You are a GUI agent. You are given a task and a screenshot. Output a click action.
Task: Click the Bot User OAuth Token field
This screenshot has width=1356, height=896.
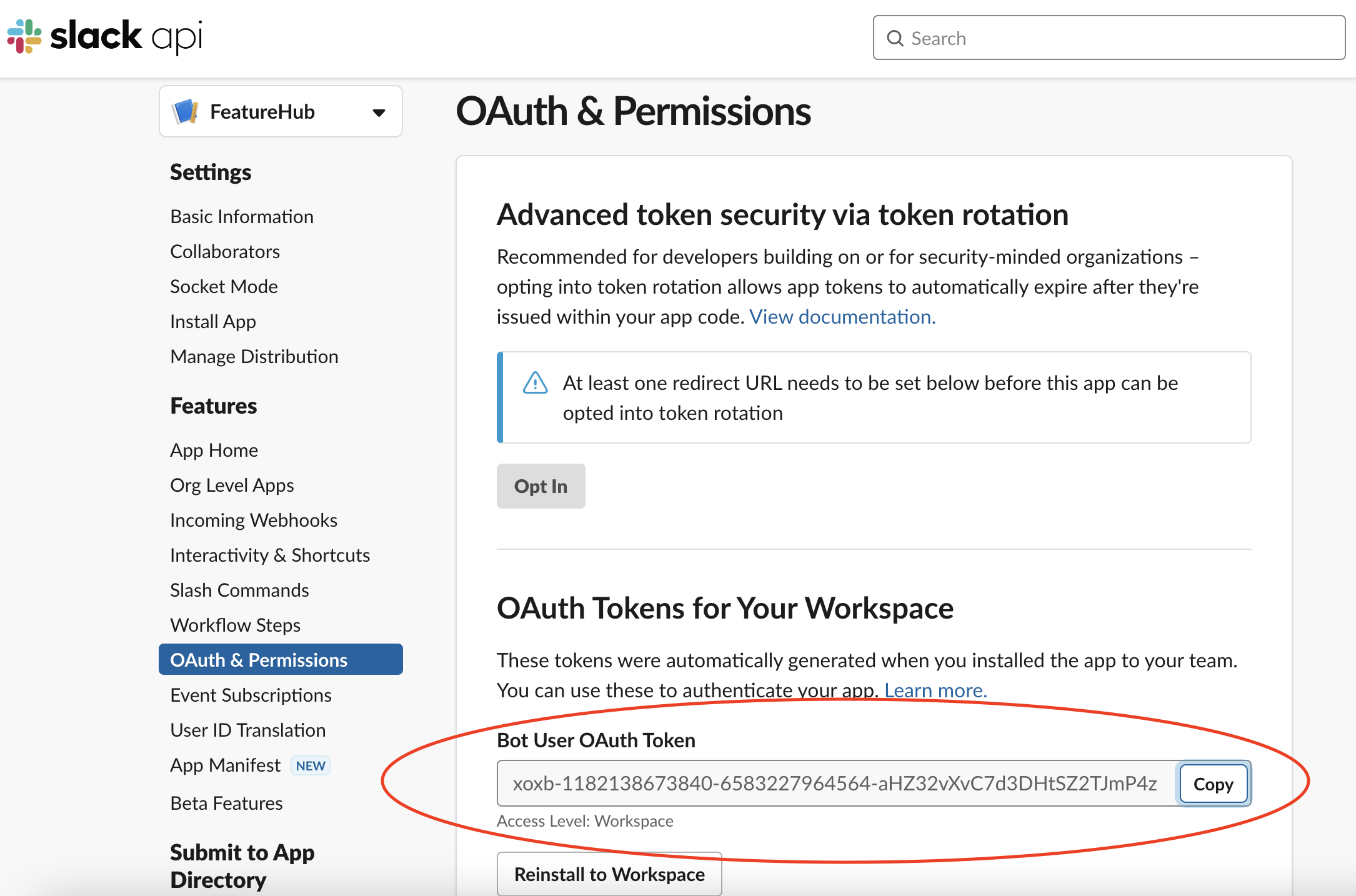[x=835, y=784]
